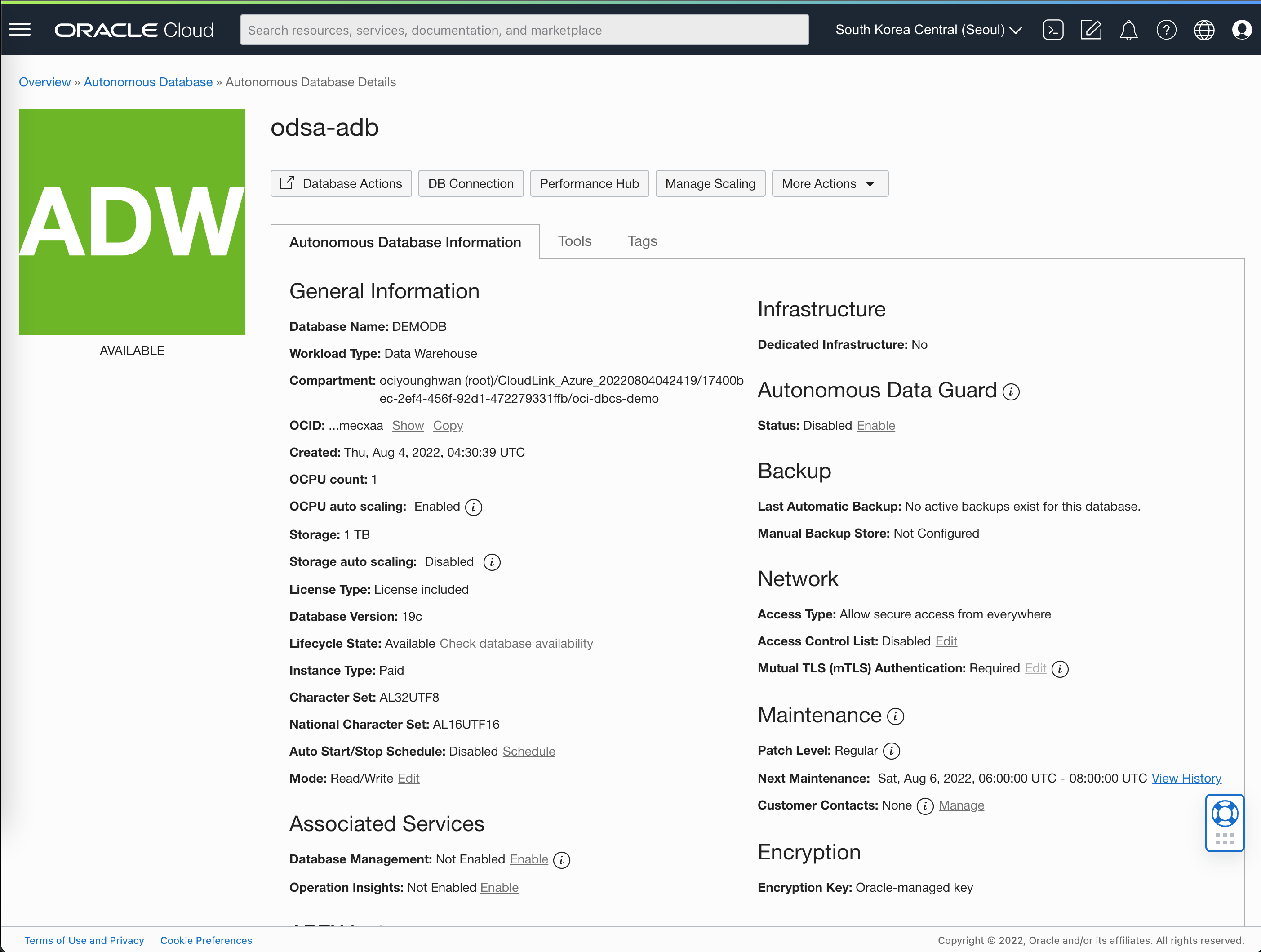The image size is (1261, 952).
Task: Click the info icon beside mTLS Authentication
Action: 1060,669
